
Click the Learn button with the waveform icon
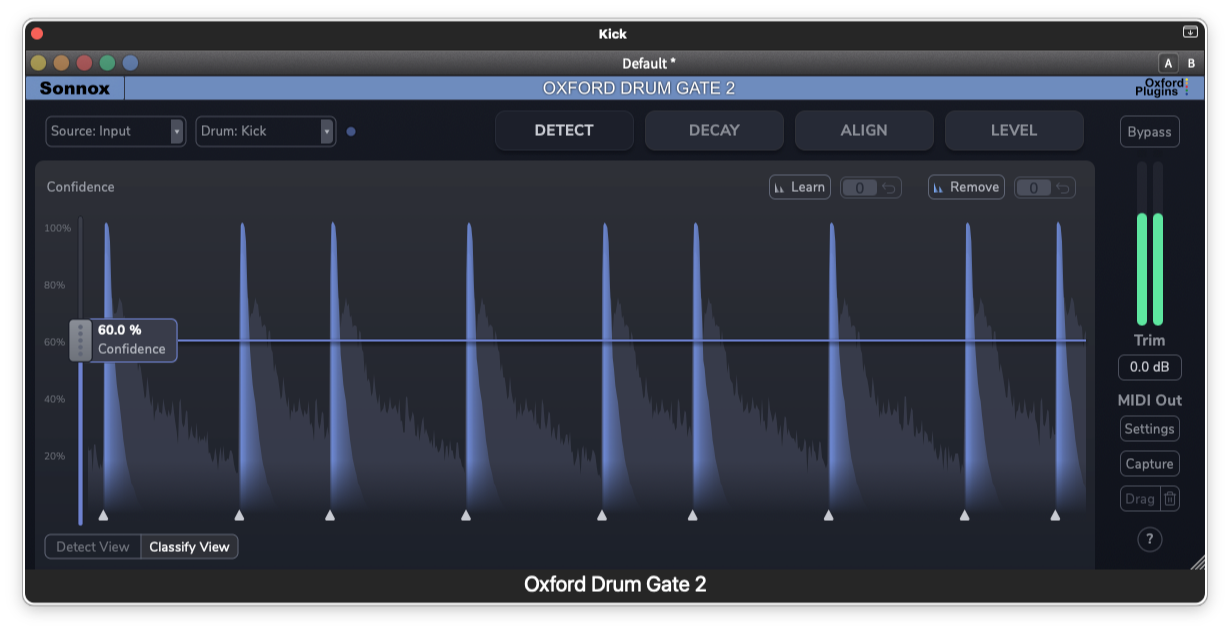[800, 187]
